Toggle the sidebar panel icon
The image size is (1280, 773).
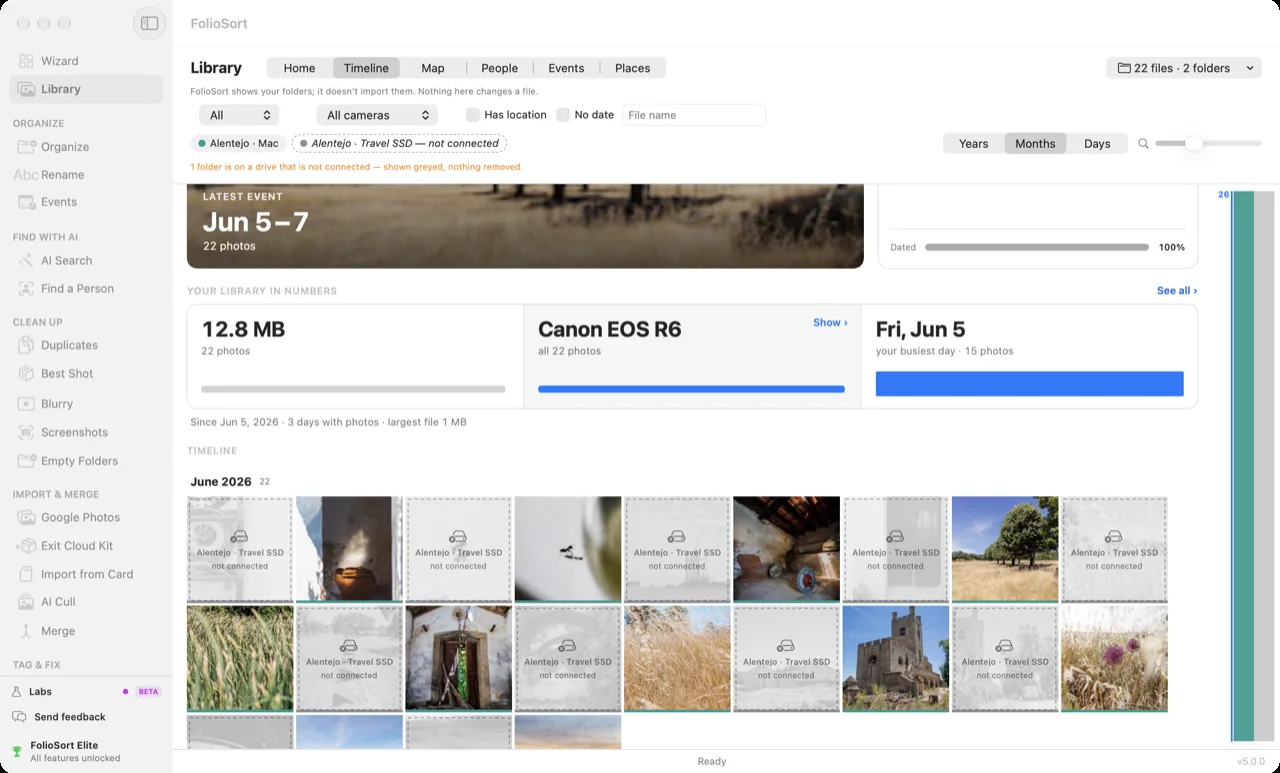coord(149,23)
